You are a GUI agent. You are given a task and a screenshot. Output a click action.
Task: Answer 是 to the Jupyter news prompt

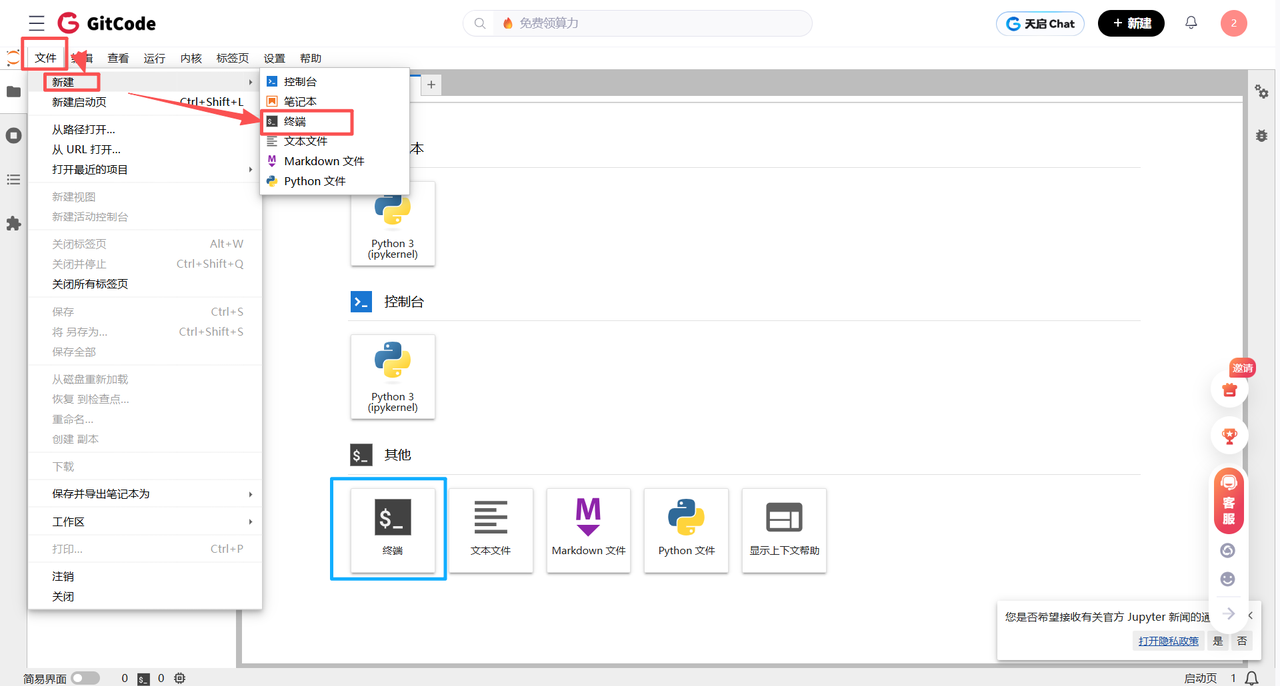(x=1218, y=641)
